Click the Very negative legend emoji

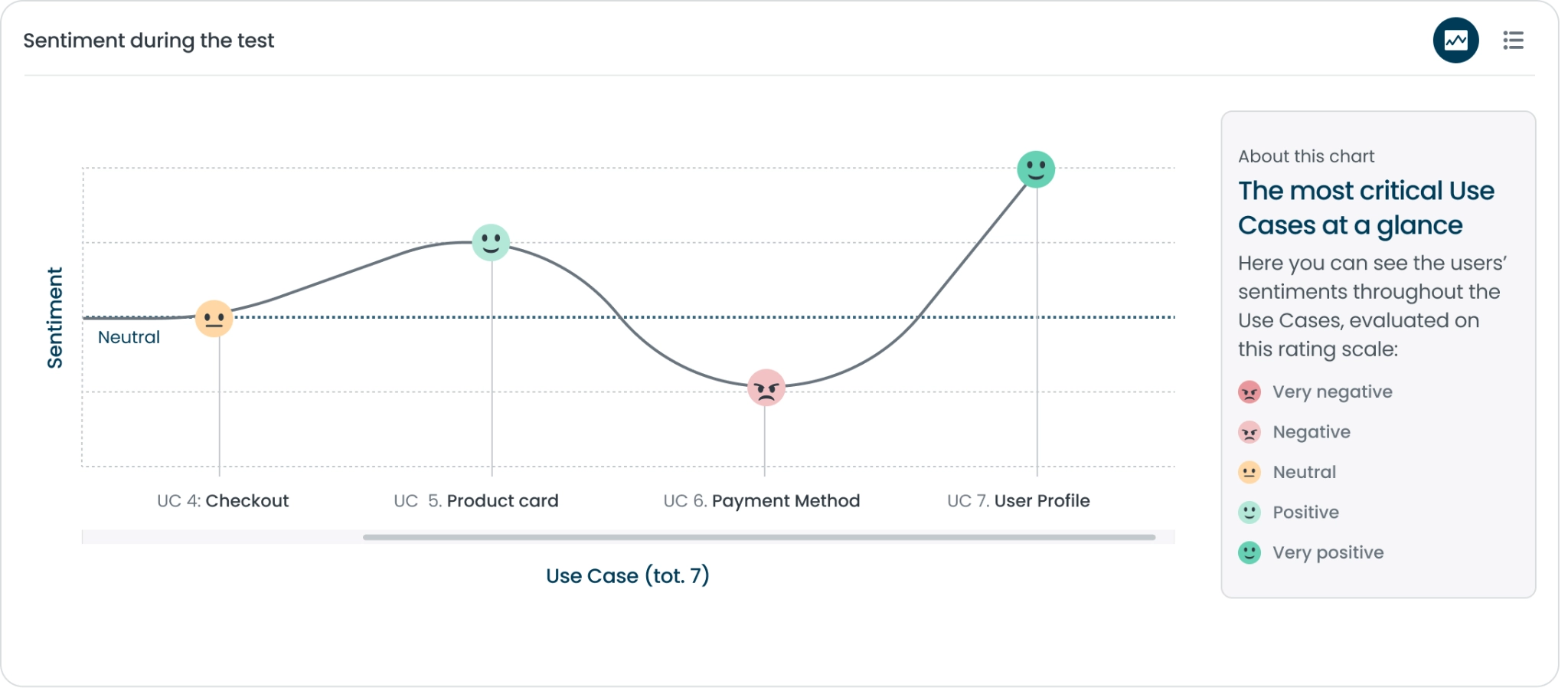(x=1249, y=392)
